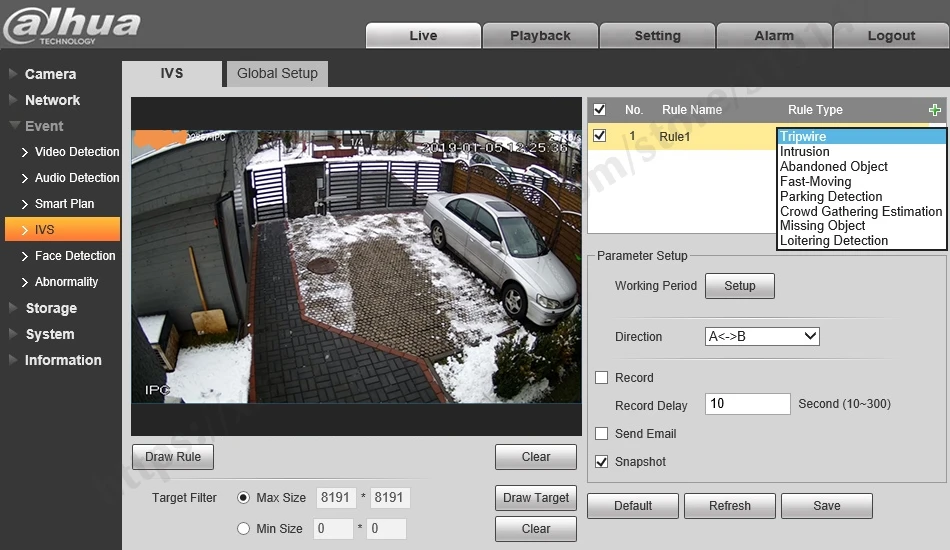Click the arrow icon beside Video Detection
This screenshot has width=950, height=550.
point(25,152)
